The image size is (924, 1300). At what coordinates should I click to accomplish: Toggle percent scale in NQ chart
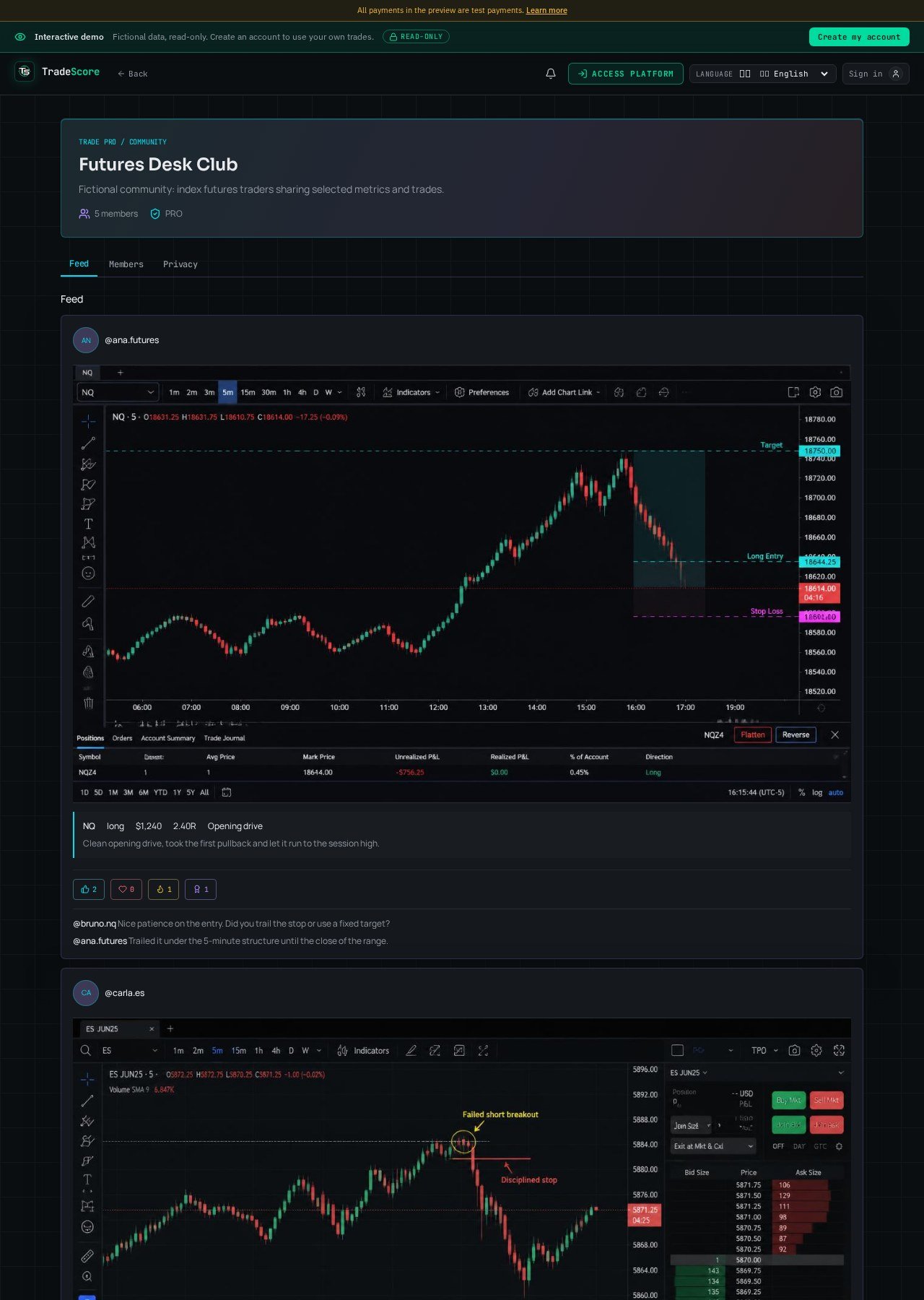coord(801,792)
